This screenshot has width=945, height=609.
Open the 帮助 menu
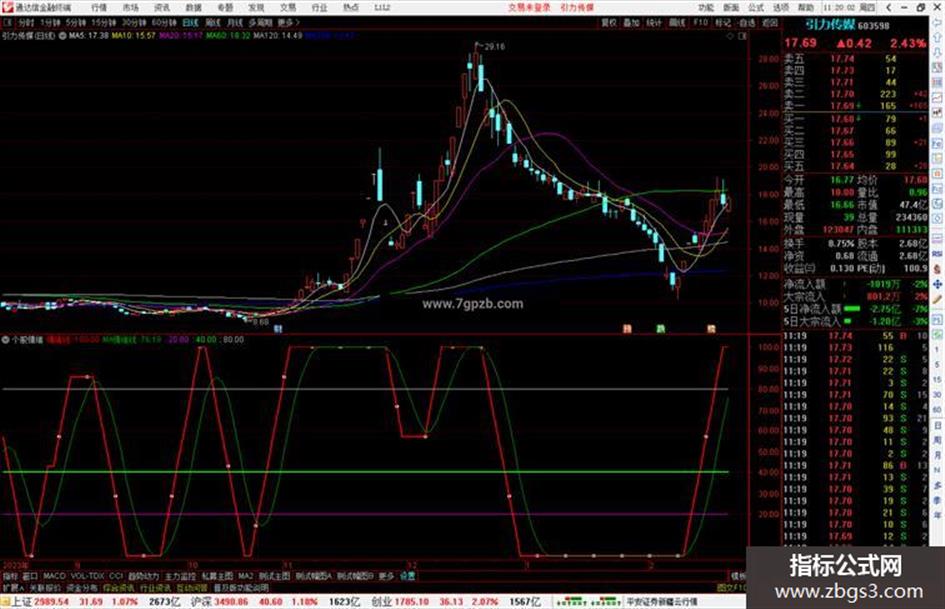(x=806, y=7)
